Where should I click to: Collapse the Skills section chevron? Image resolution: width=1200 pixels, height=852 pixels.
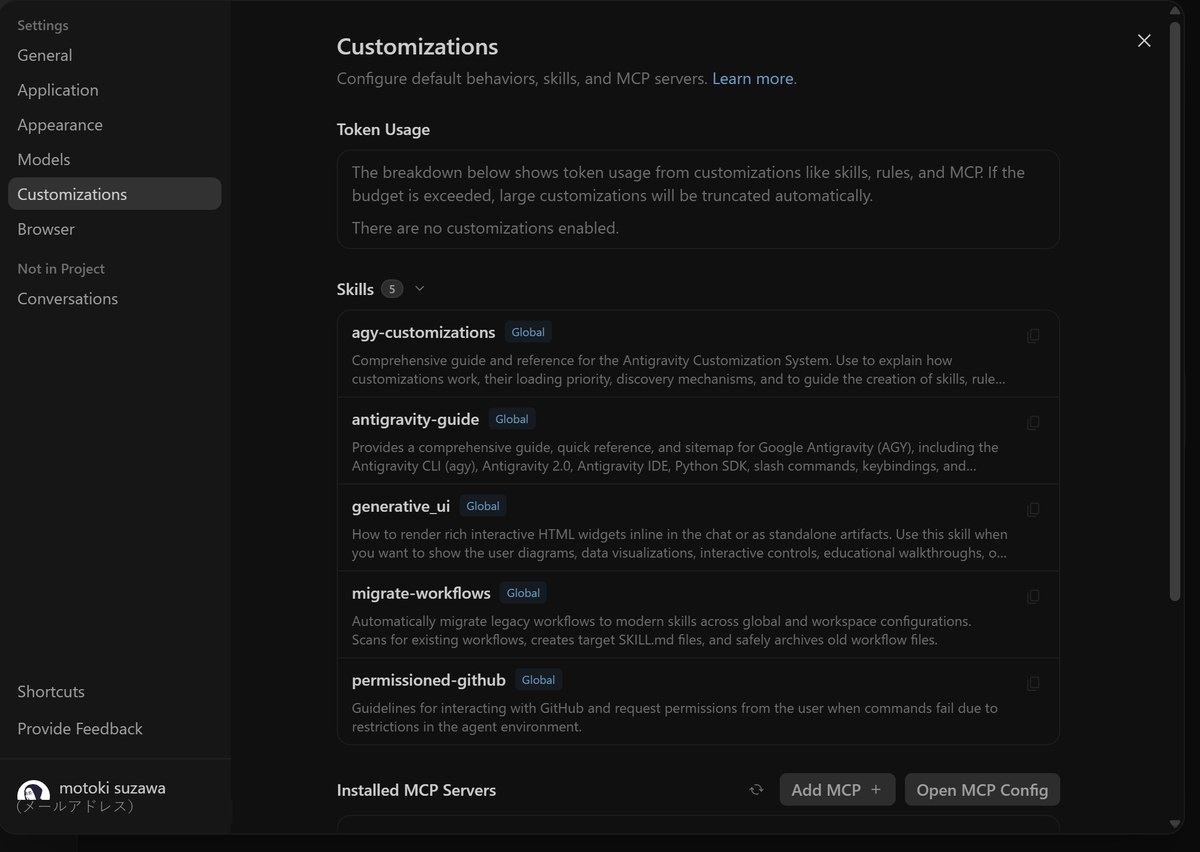pos(420,289)
